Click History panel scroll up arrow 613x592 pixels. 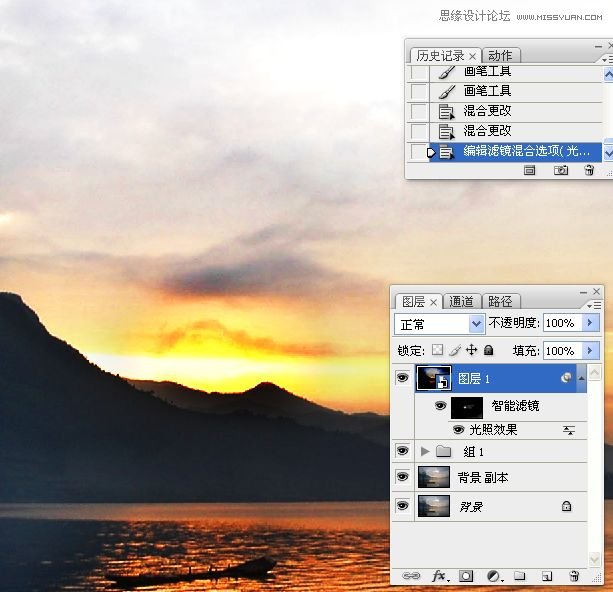[x=608, y=74]
